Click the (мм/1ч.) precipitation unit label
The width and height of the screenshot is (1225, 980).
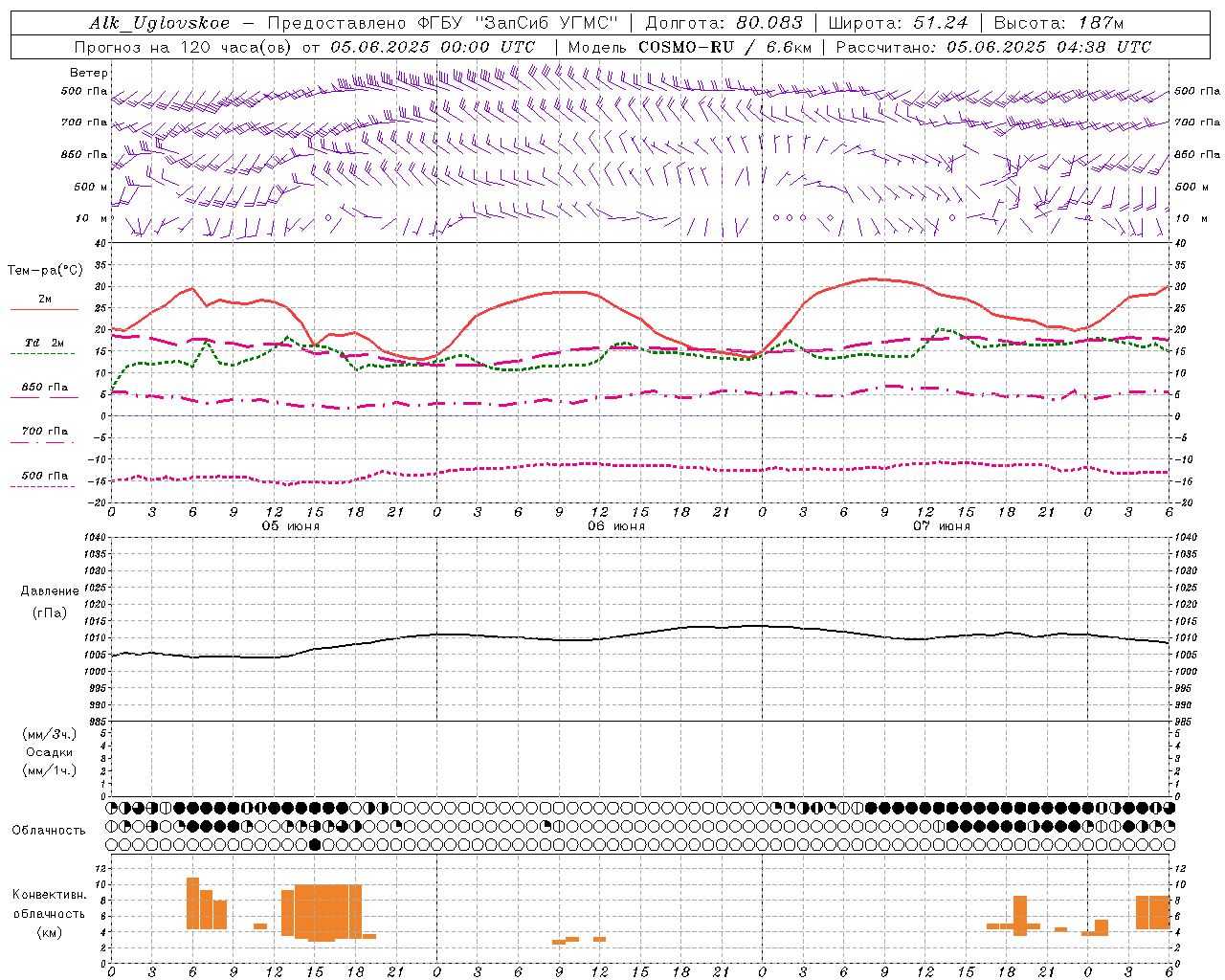(49, 770)
